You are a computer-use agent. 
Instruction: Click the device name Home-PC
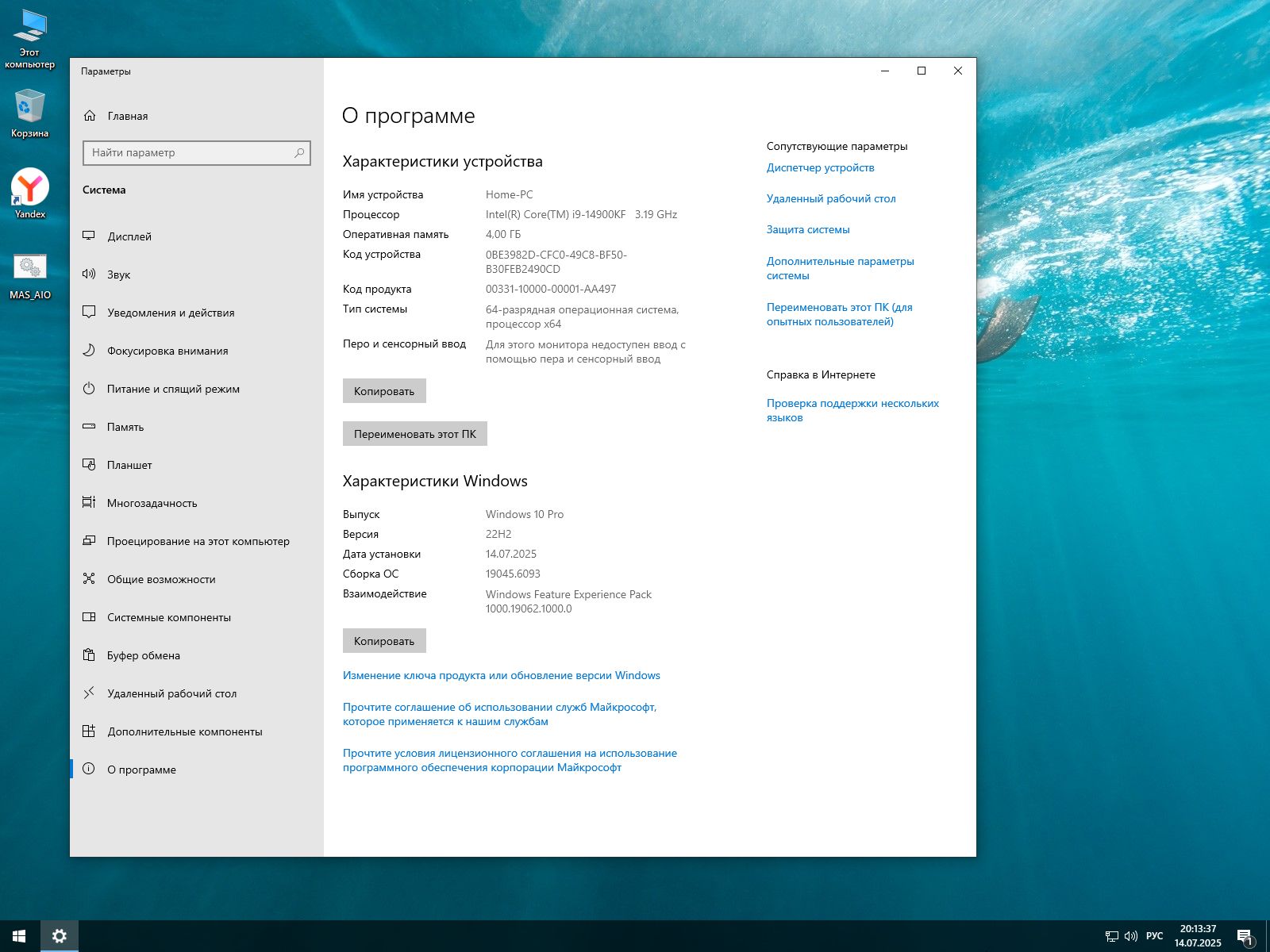click(x=510, y=194)
